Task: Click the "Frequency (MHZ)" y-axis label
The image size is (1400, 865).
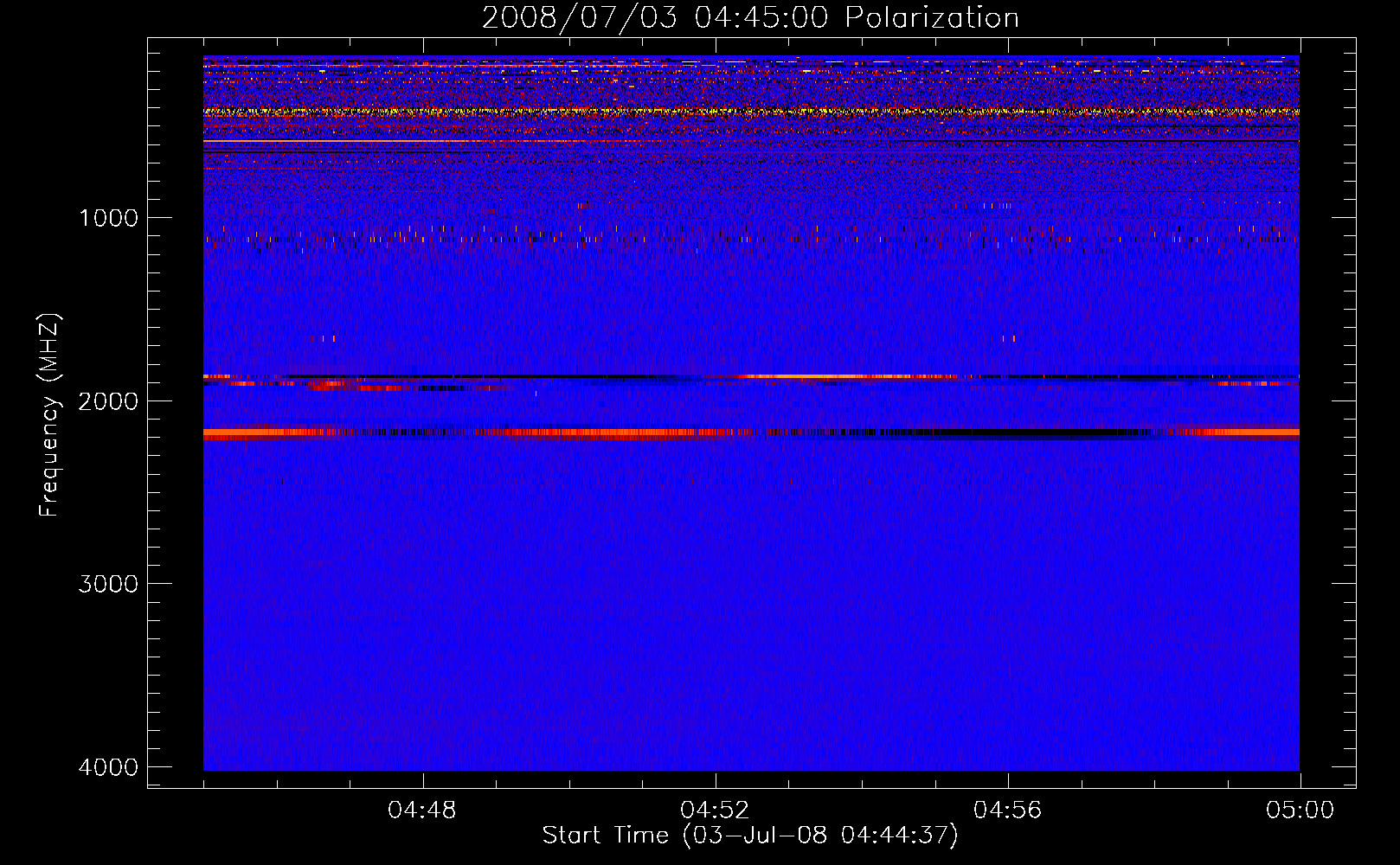Action: click(49, 415)
